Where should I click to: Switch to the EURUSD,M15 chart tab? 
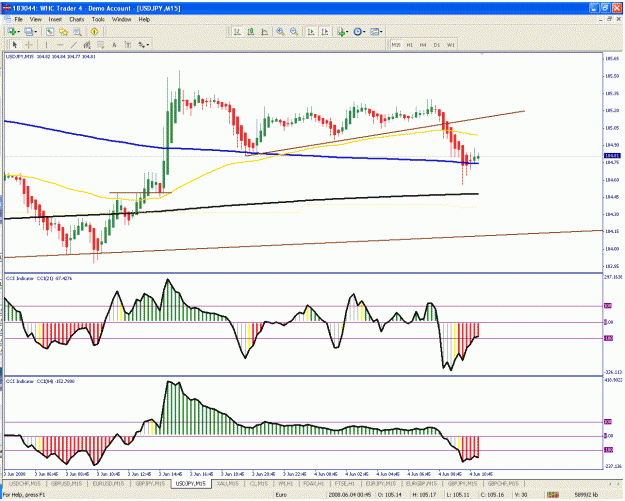(108, 483)
